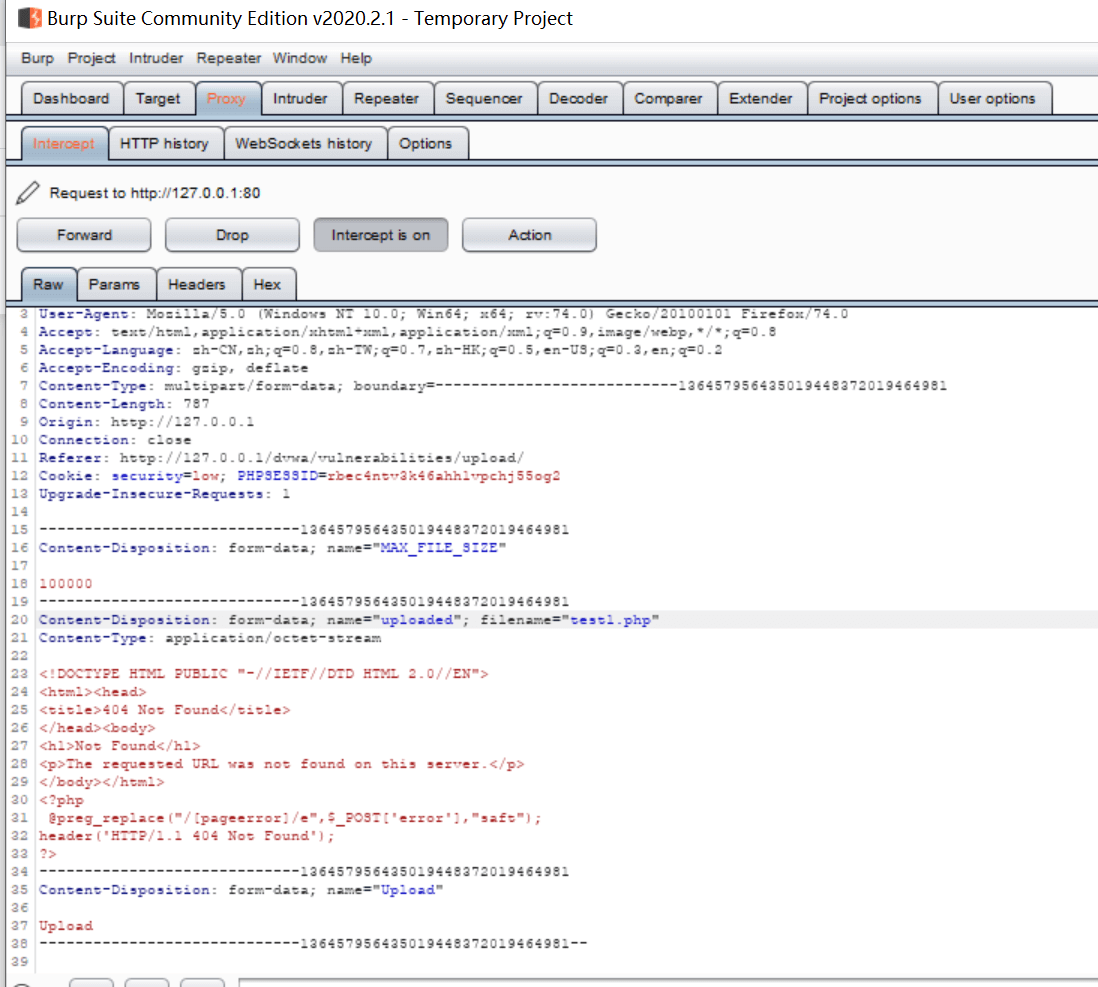Forward the intercepted request

pyautogui.click(x=84, y=235)
